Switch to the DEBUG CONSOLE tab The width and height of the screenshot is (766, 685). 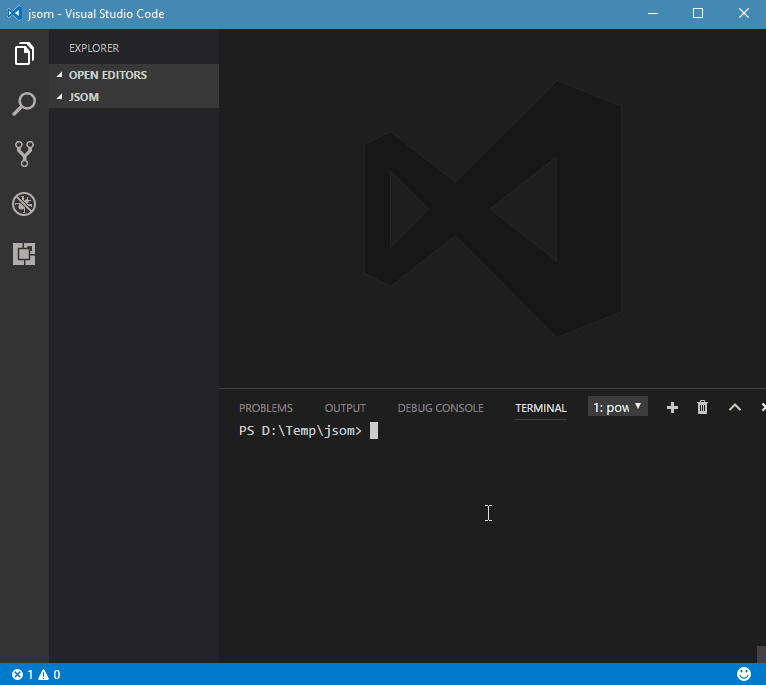tap(441, 408)
